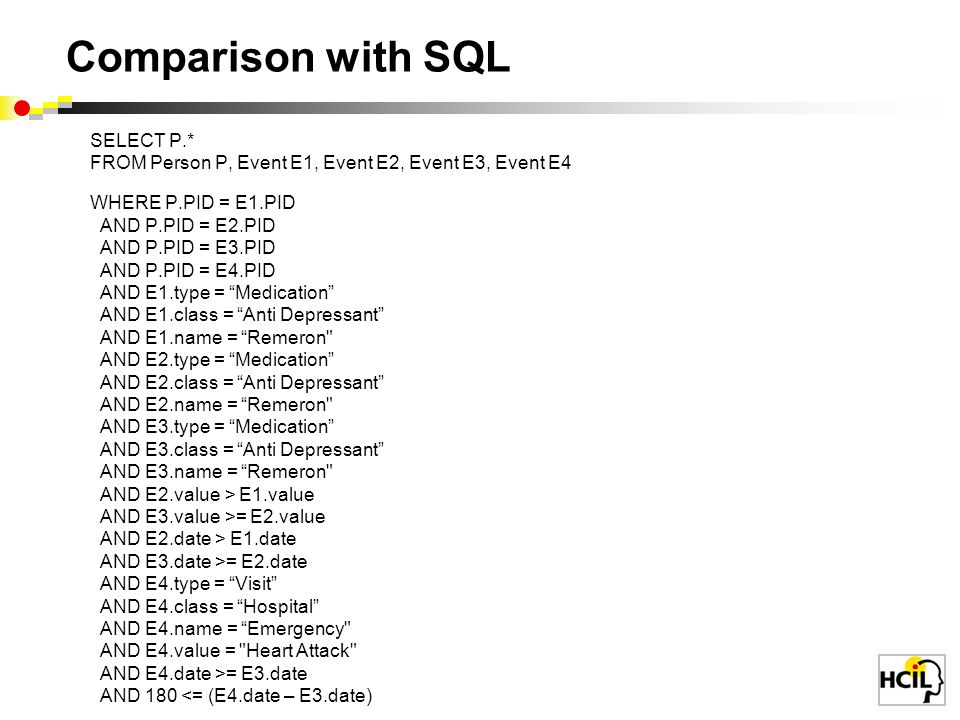
Task: Click 'AND E3.value >= E2.value' line
Action: (212, 516)
